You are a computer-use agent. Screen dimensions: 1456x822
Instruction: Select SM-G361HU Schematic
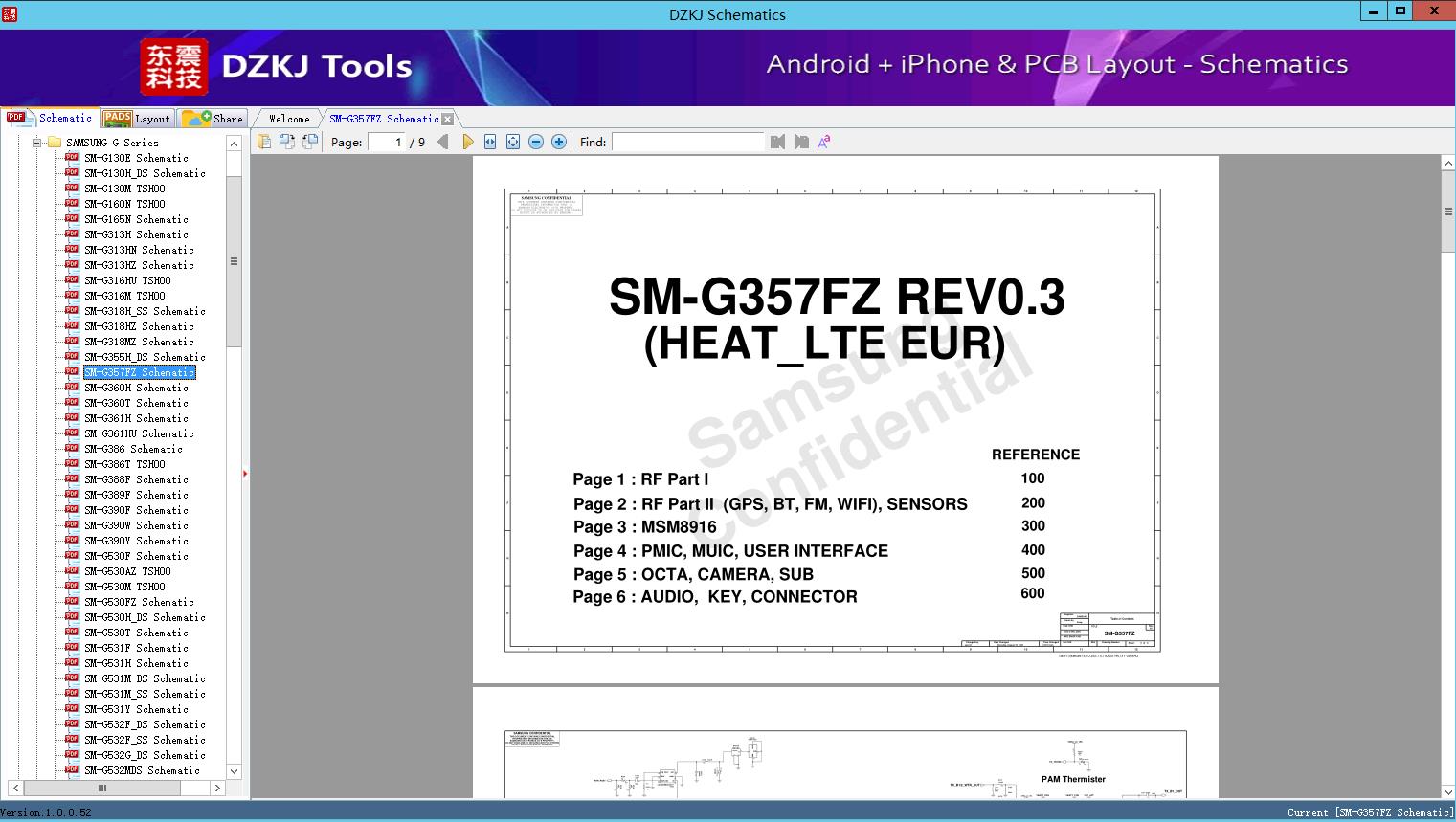139,433
